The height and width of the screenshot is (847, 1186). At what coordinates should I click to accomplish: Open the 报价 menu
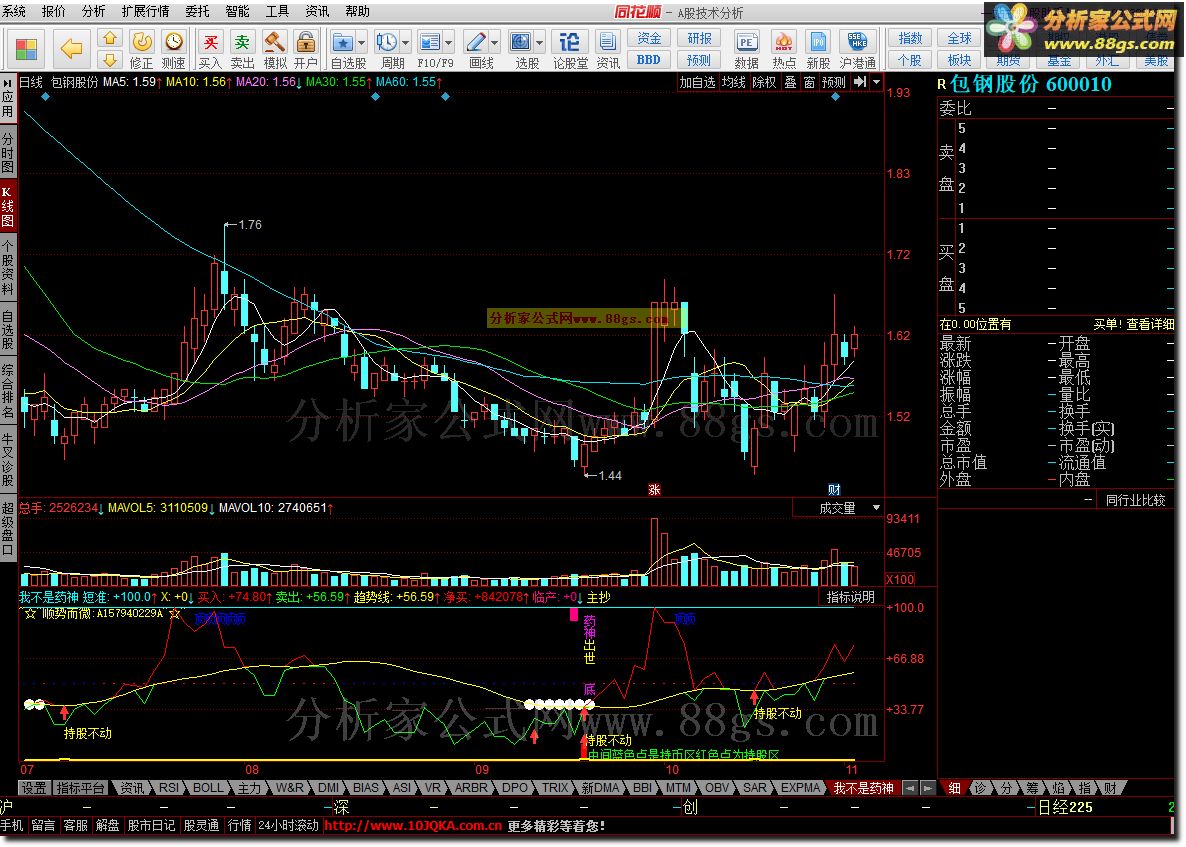click(54, 11)
